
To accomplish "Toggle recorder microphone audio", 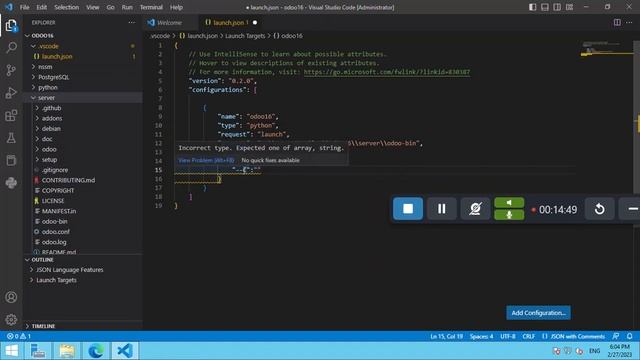I will click(x=509, y=215).
